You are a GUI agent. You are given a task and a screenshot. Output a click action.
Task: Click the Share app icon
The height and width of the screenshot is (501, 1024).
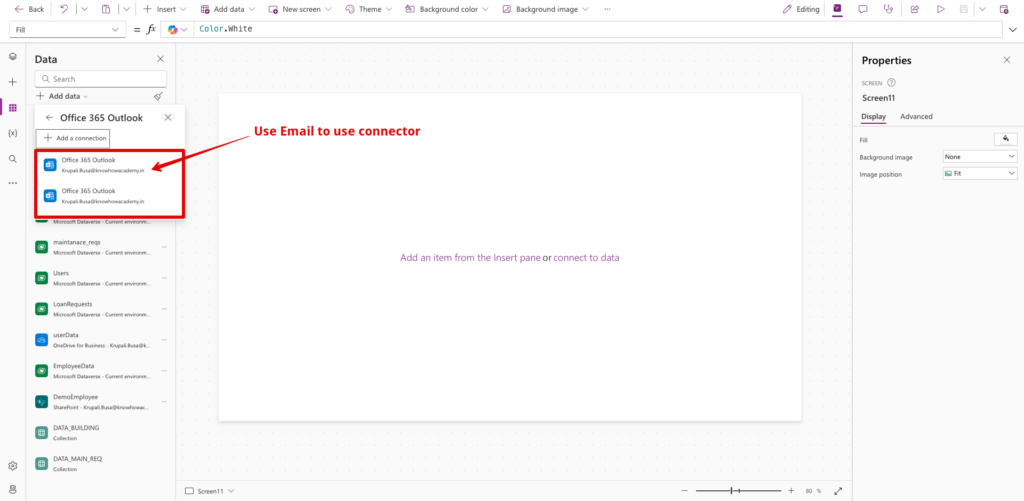(x=915, y=9)
